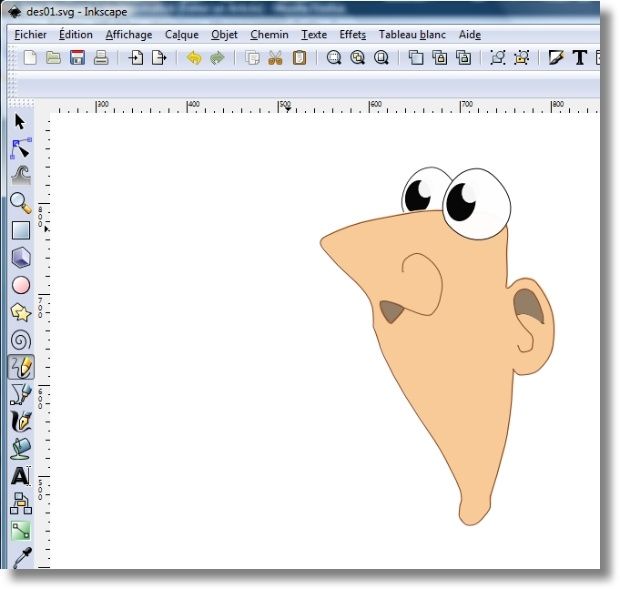
Task: Select the ellipse circle tool
Action: pos(21,285)
